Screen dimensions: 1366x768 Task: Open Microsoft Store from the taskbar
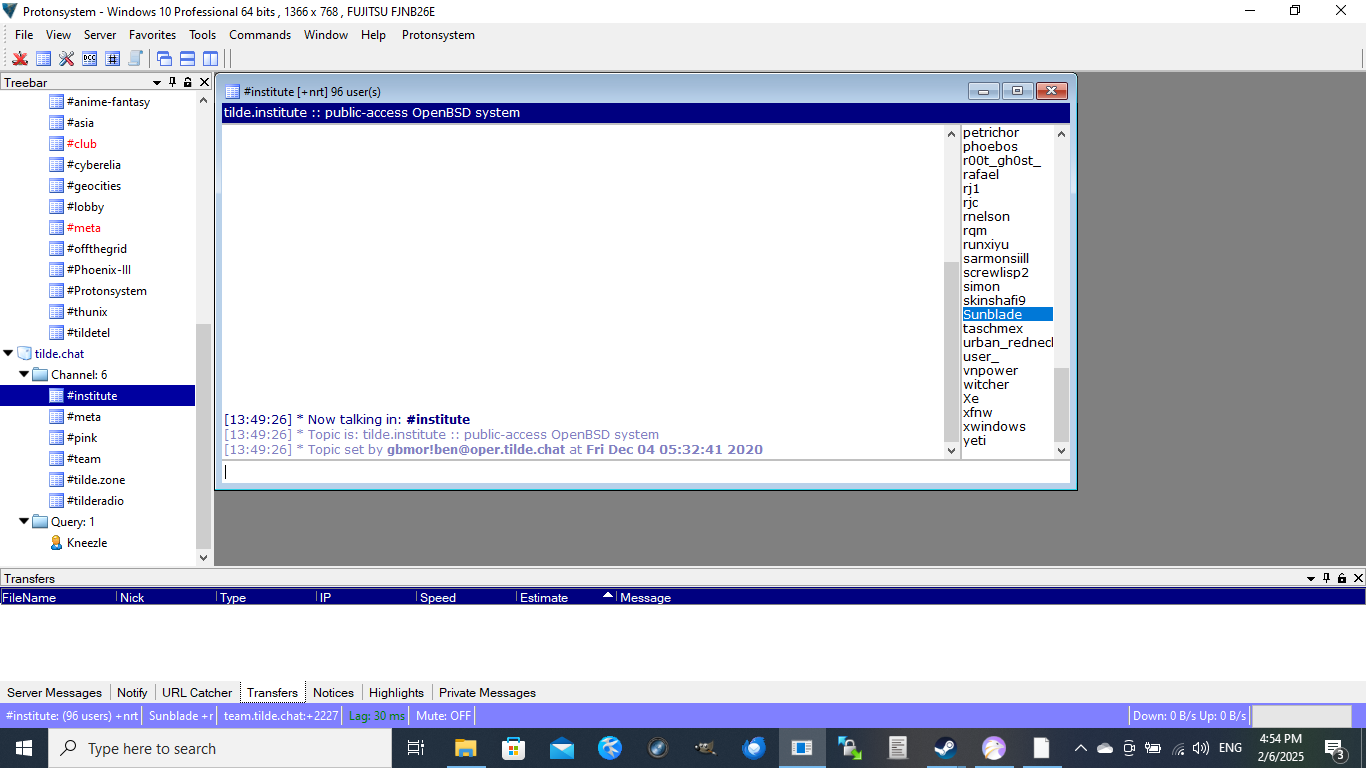513,748
